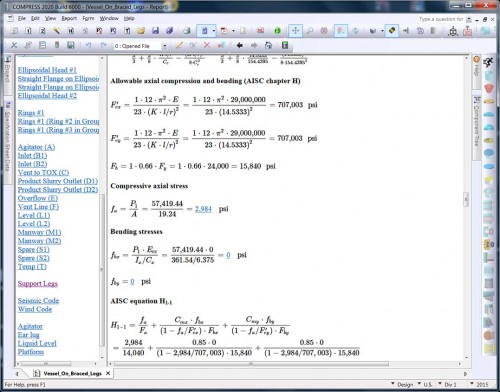The width and height of the screenshot is (500, 392).
Task: Open the File menu
Action: pyautogui.click(x=22, y=18)
